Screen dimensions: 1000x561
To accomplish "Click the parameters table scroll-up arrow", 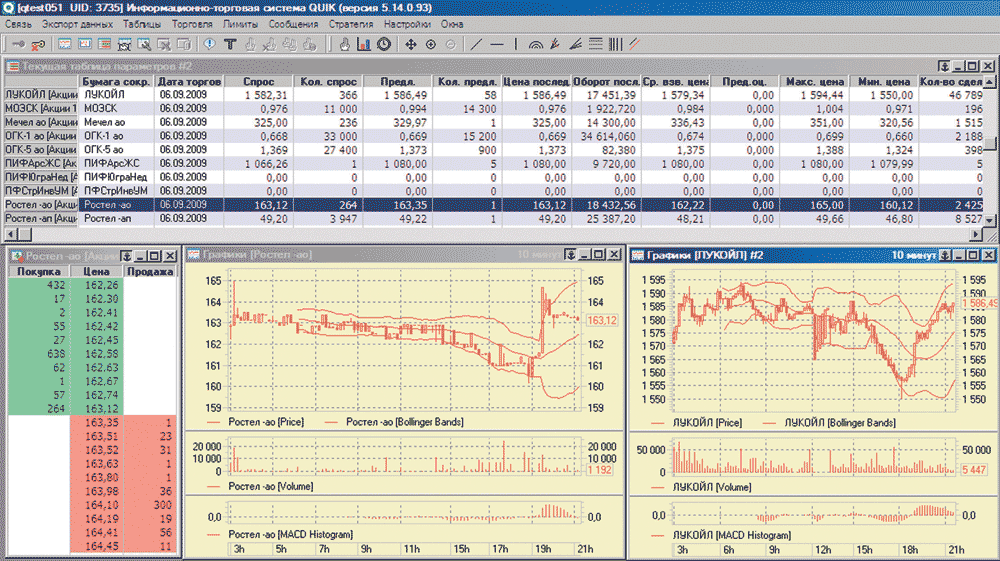I will click(989, 82).
